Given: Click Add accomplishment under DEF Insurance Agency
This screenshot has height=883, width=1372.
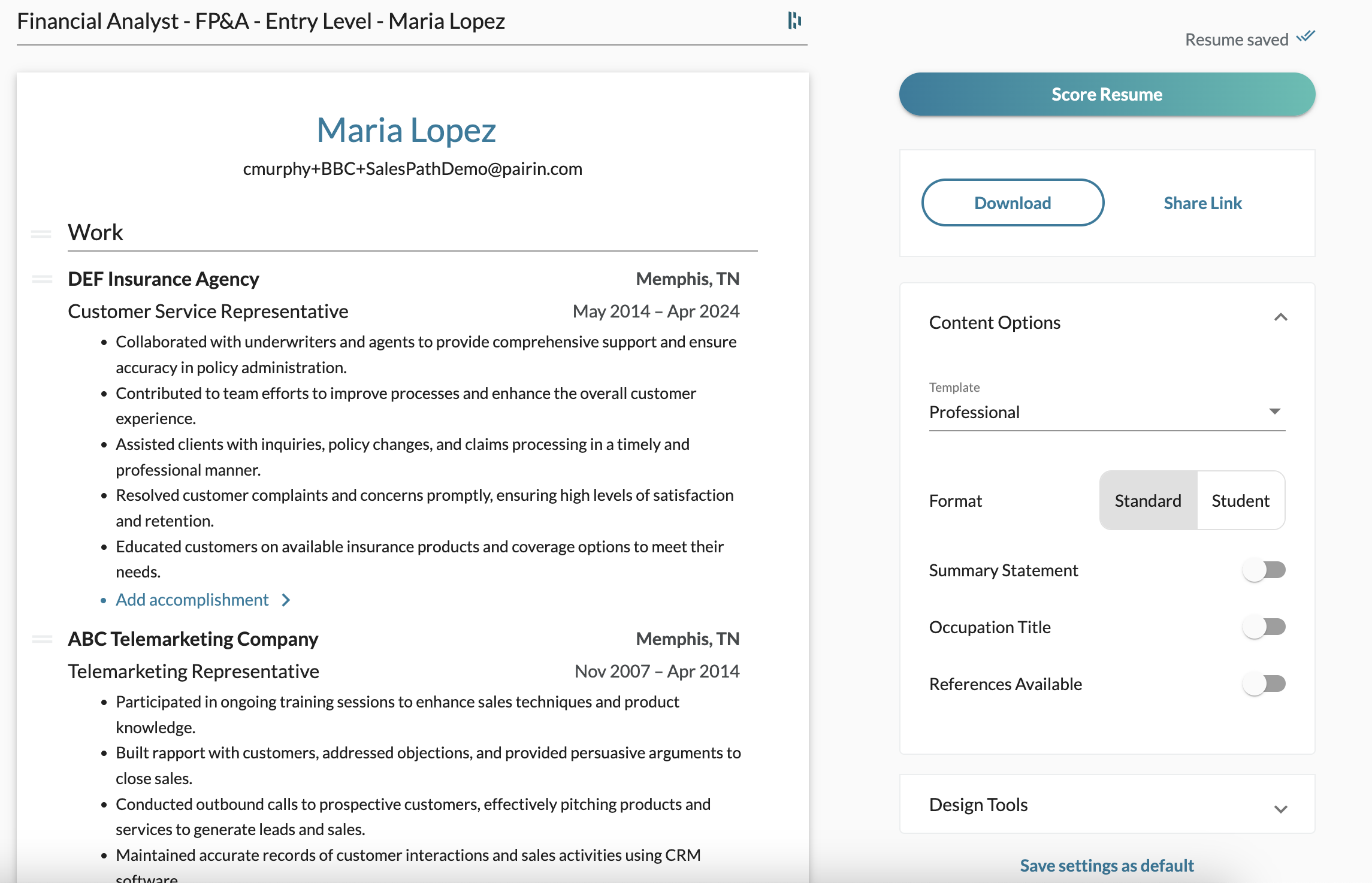Looking at the screenshot, I should pos(192,600).
